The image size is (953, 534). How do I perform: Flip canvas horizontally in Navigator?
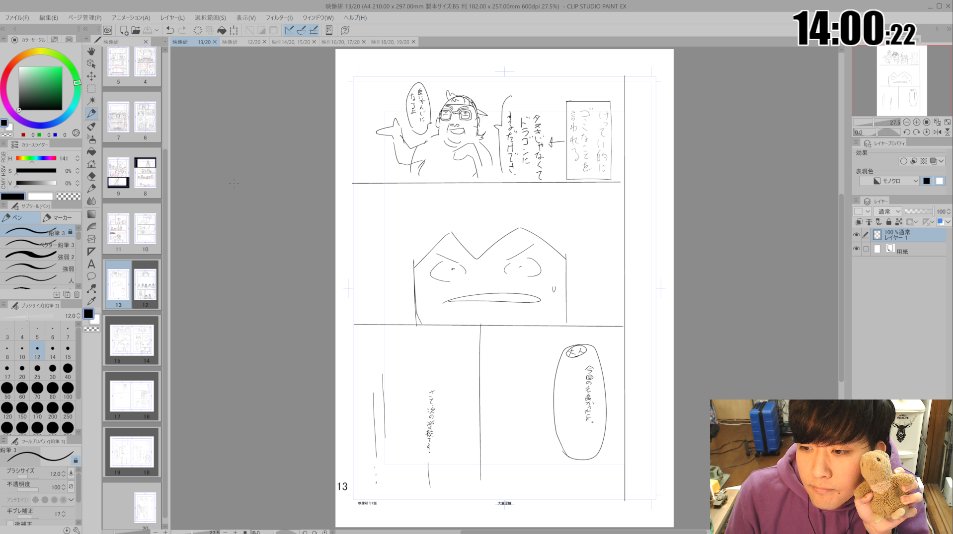[x=937, y=132]
